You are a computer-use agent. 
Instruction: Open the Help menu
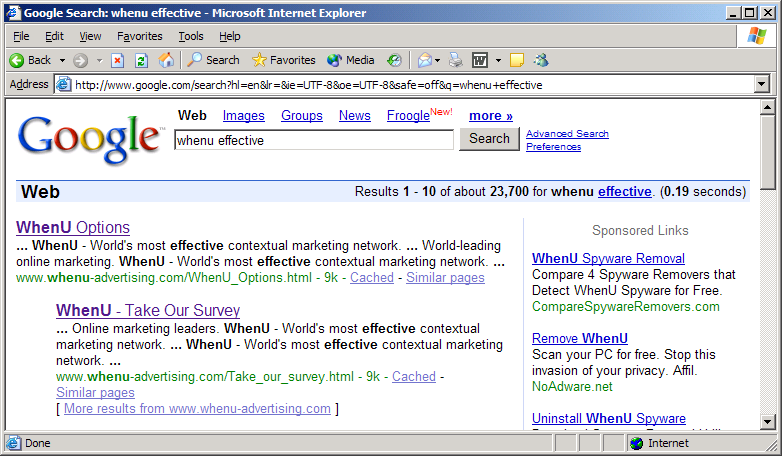click(x=229, y=36)
